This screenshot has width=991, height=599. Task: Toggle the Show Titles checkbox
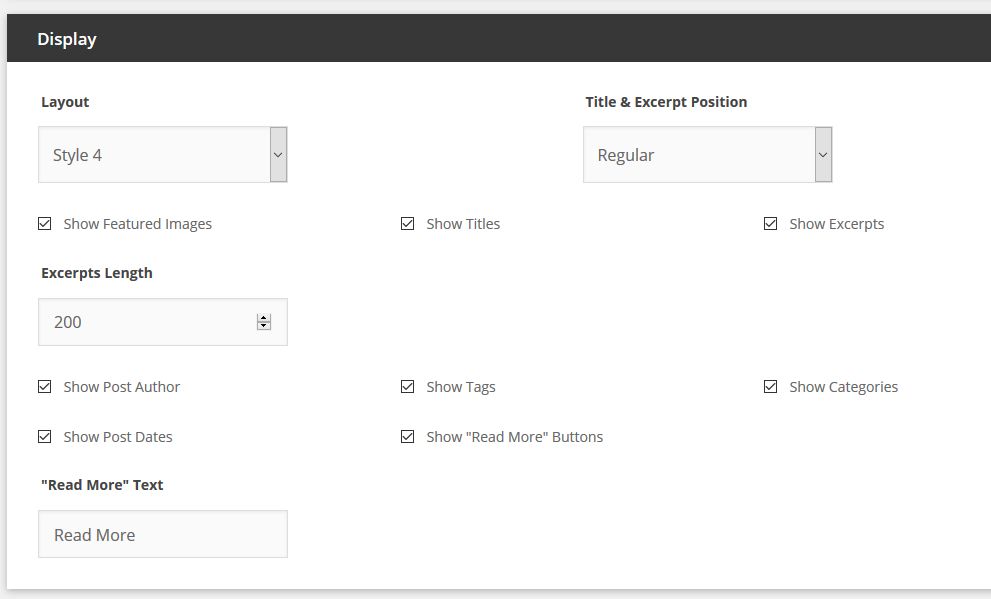click(x=408, y=224)
